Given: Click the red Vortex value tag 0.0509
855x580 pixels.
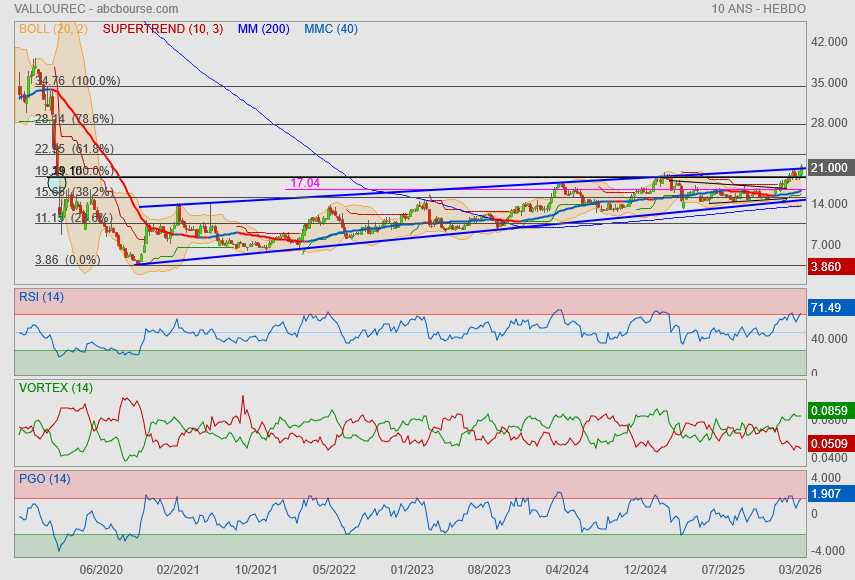Looking at the screenshot, I should coord(830,444).
